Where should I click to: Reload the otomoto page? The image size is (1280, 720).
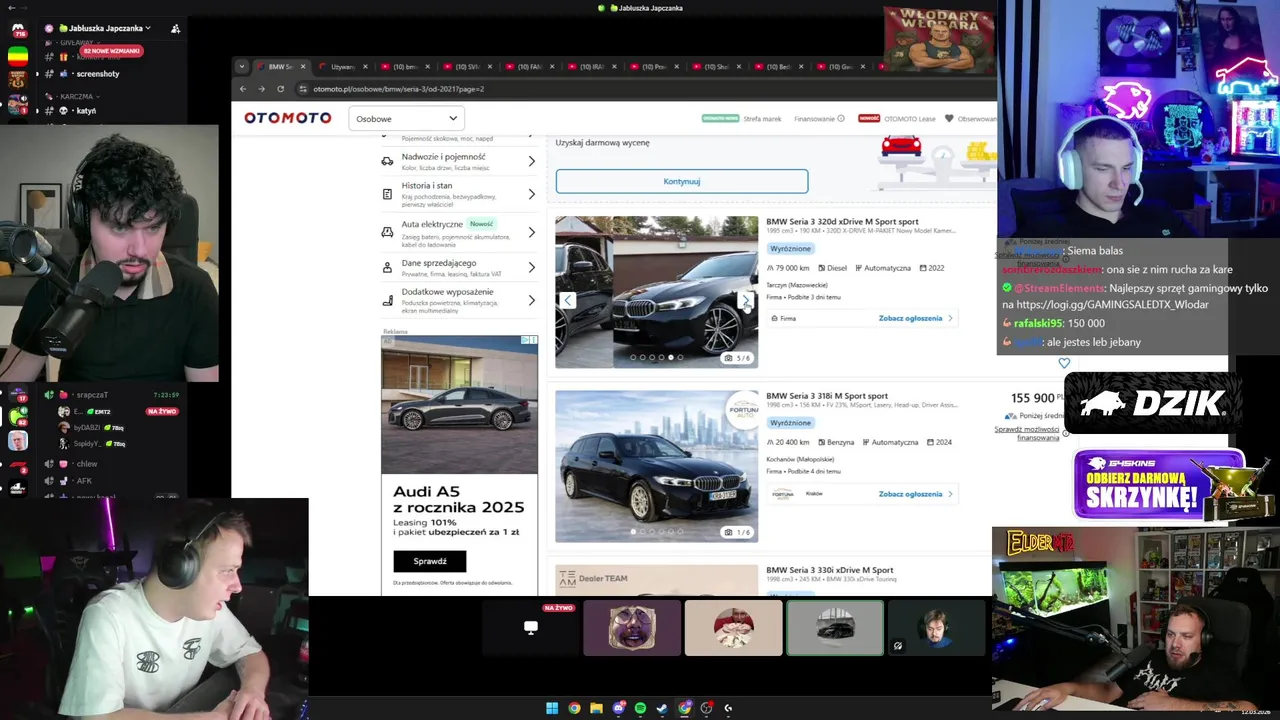click(x=280, y=89)
